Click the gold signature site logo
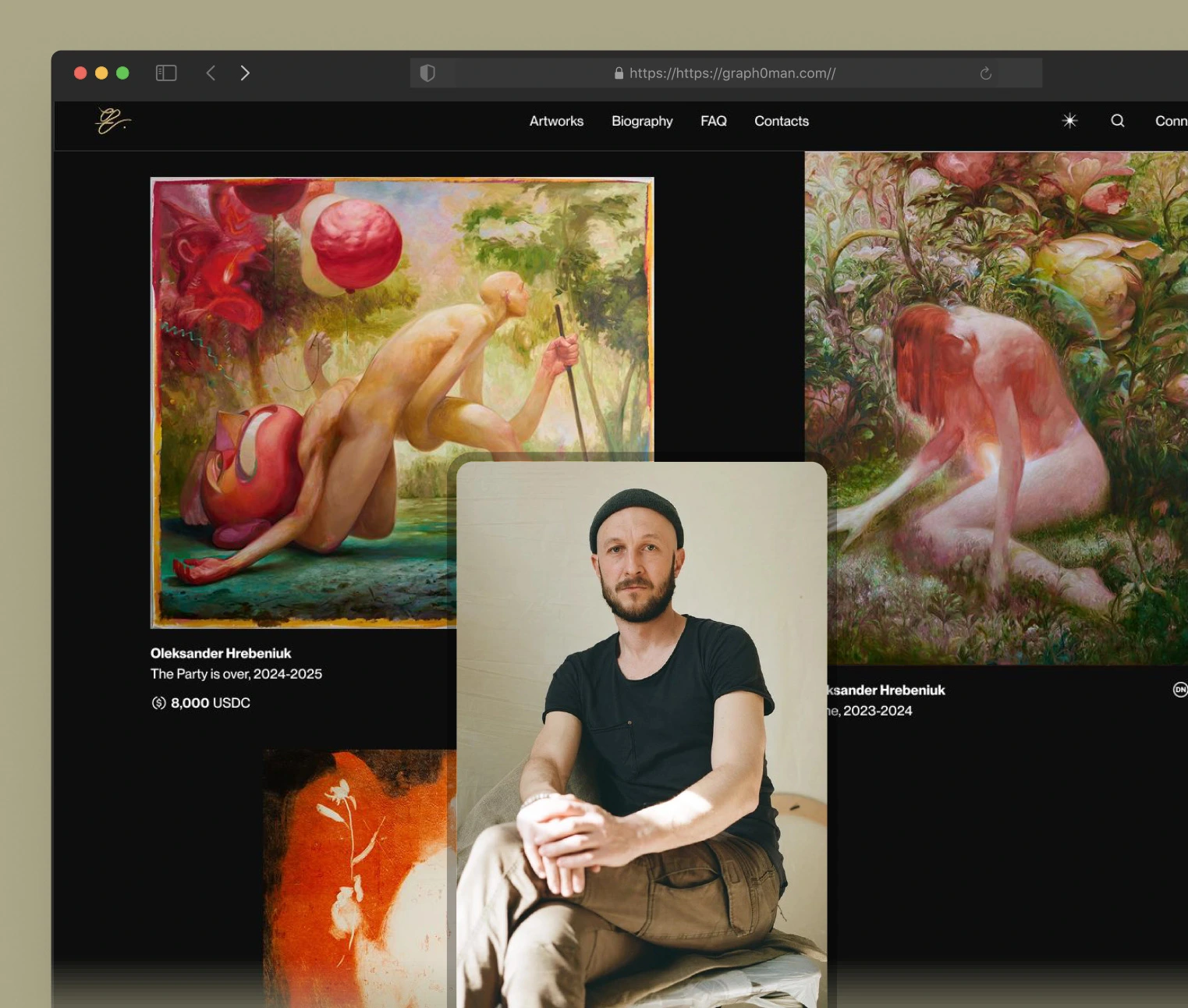 click(x=112, y=121)
